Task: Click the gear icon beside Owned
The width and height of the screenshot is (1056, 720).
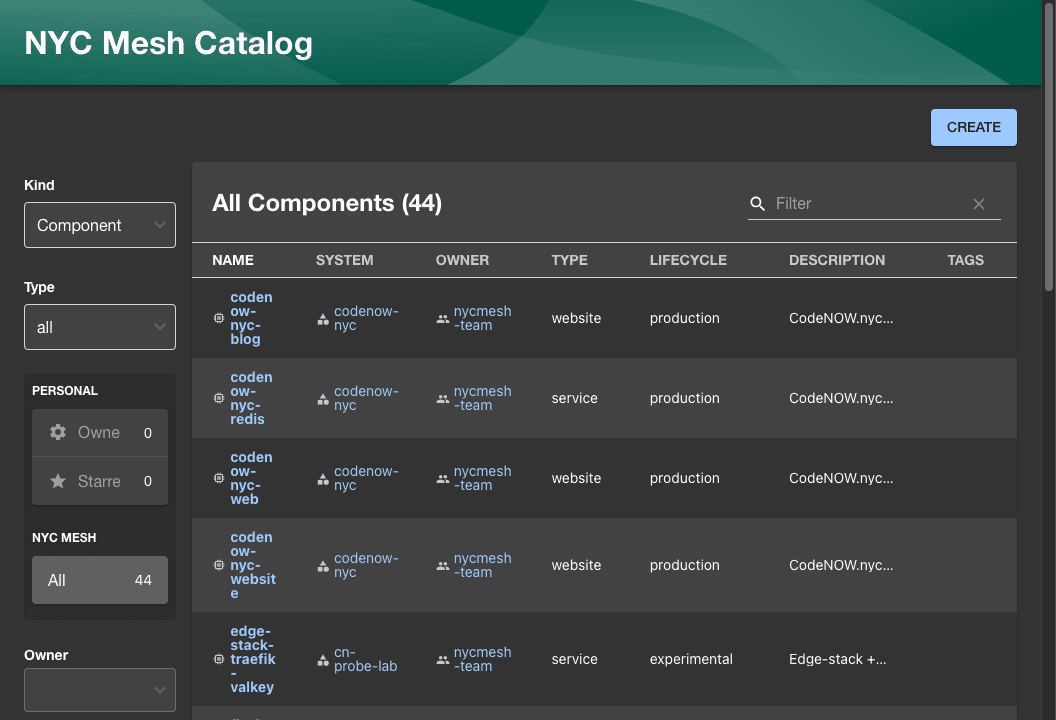Action: pyautogui.click(x=58, y=432)
